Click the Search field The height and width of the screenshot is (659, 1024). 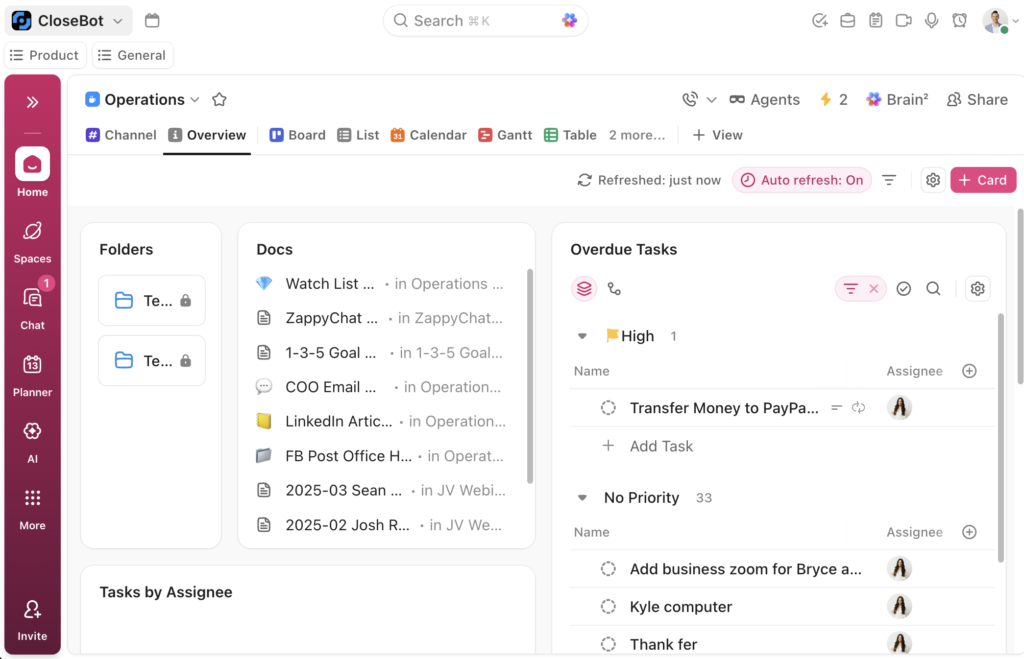pyautogui.click(x=485, y=21)
